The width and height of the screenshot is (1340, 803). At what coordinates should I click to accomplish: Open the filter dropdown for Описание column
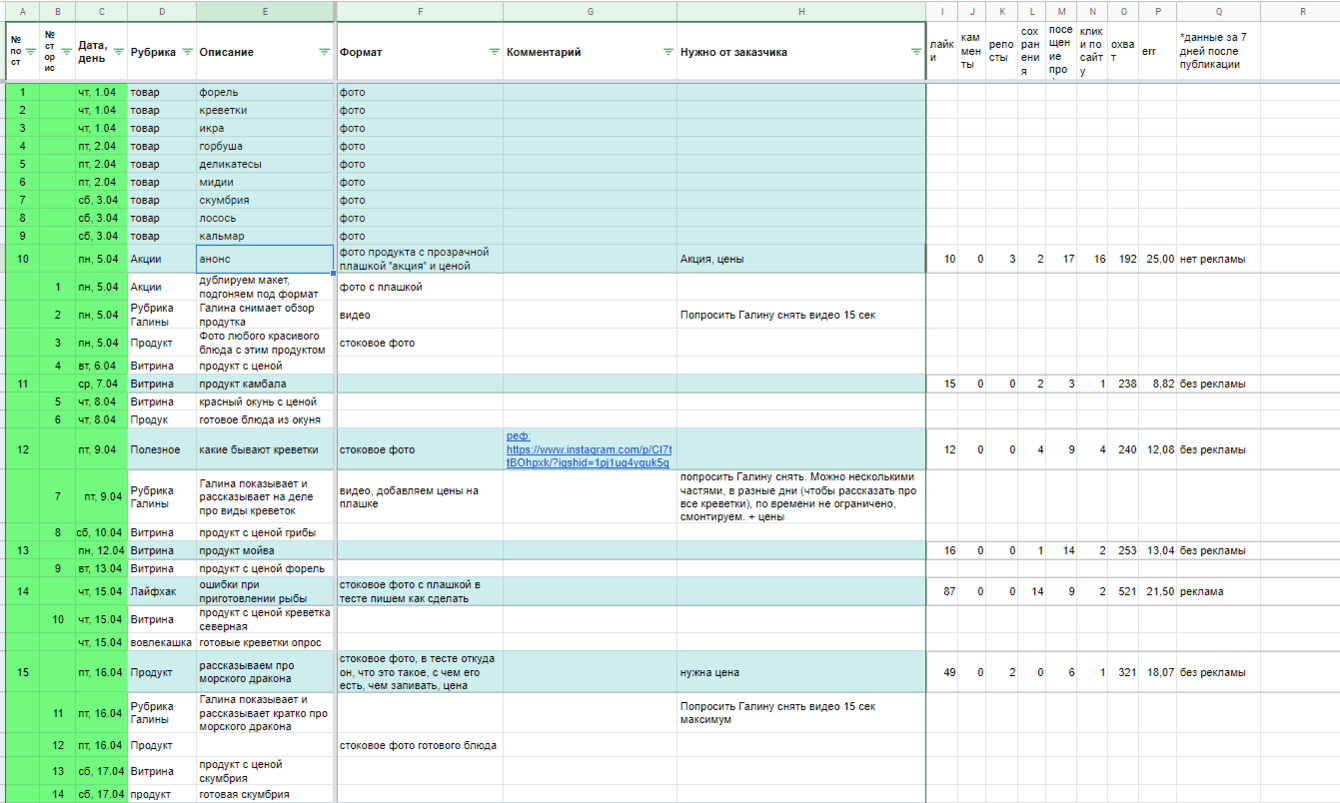tap(324, 52)
